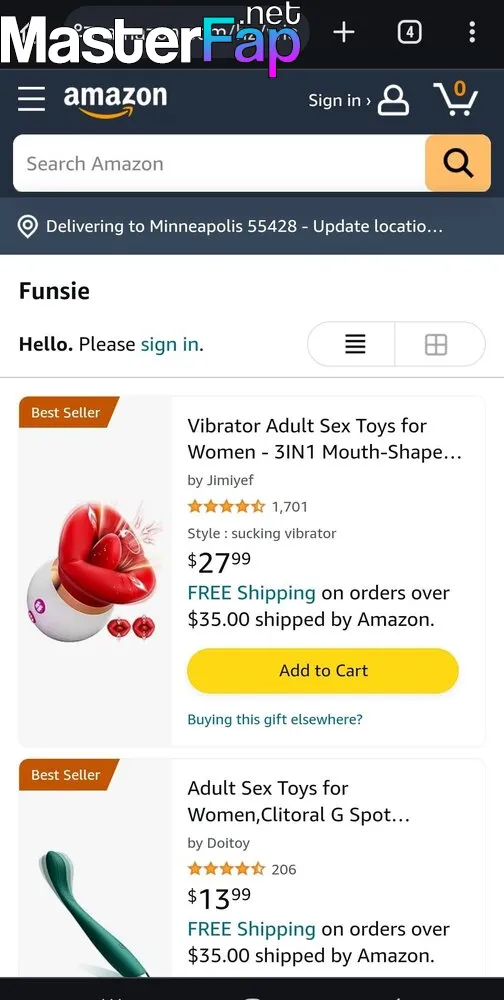
Task: Click "Buying this gift elsewhere?" link
Action: (x=275, y=719)
